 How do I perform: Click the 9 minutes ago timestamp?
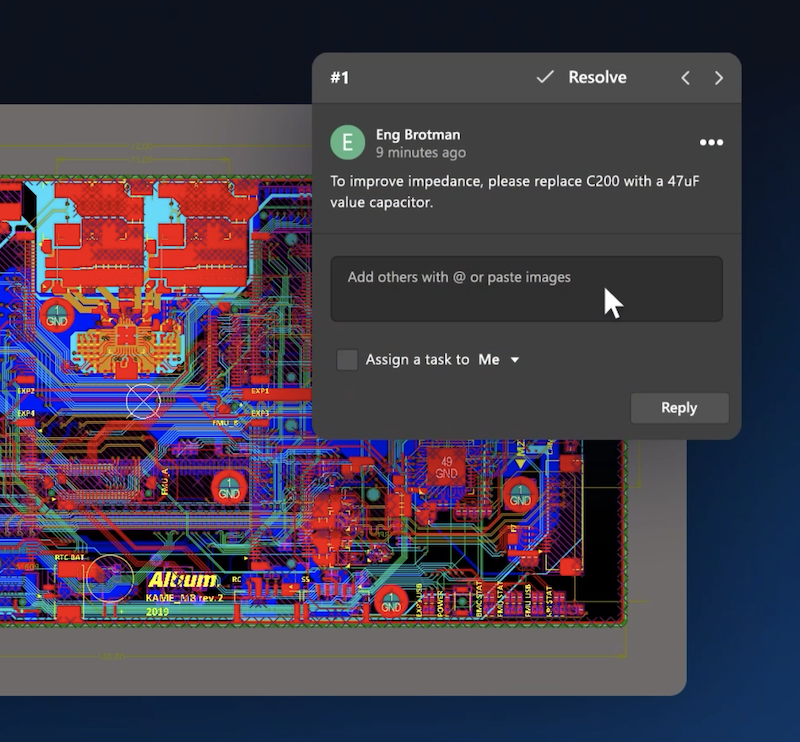pyautogui.click(x=420, y=153)
